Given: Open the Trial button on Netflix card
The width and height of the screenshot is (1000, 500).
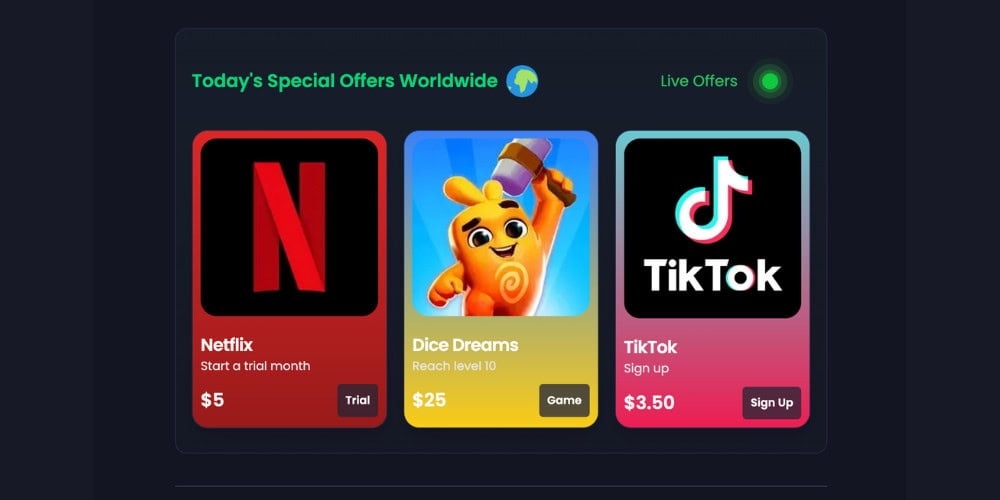Looking at the screenshot, I should [358, 401].
